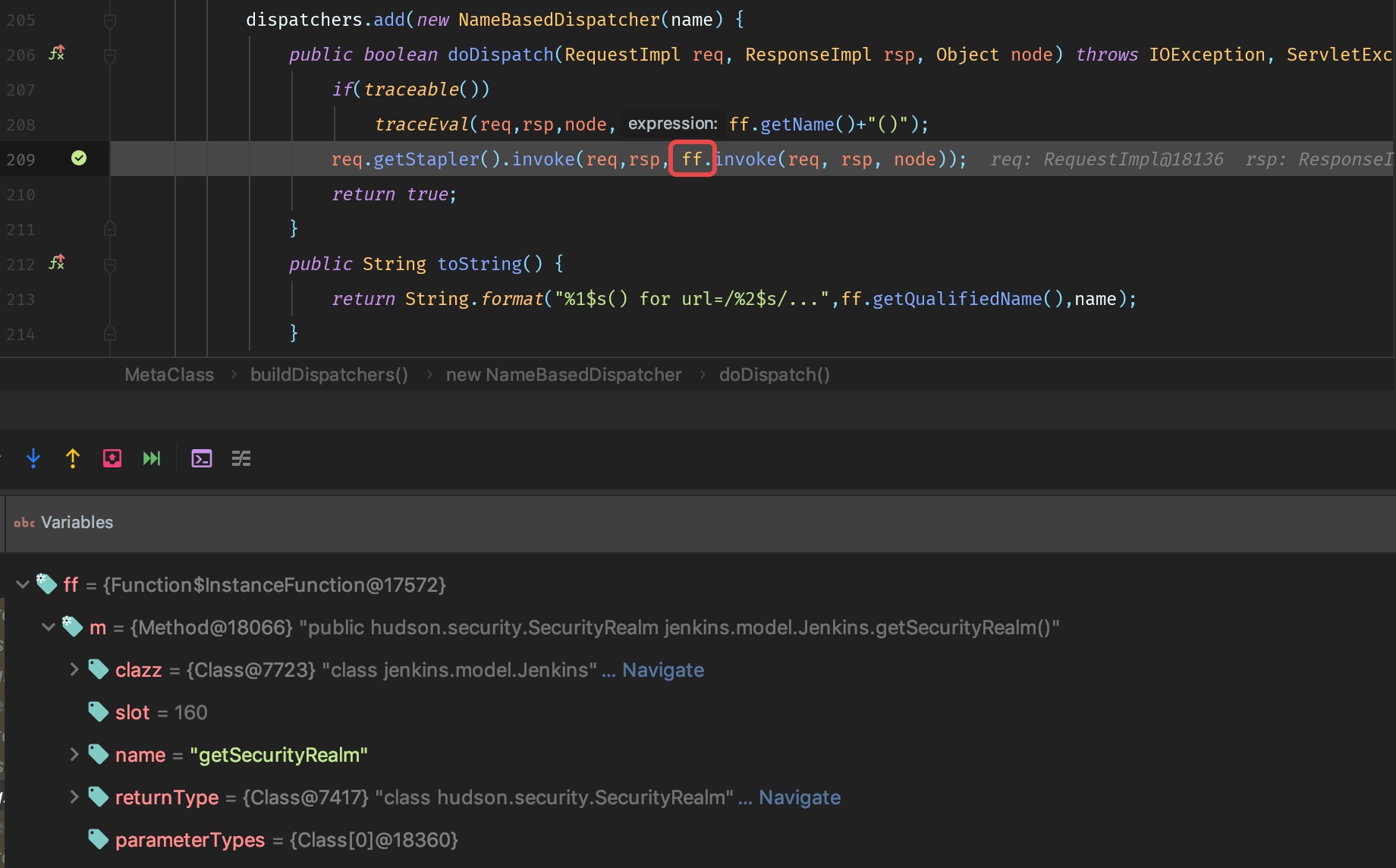
Task: Expand the returnType variable node
Action: coord(74,797)
